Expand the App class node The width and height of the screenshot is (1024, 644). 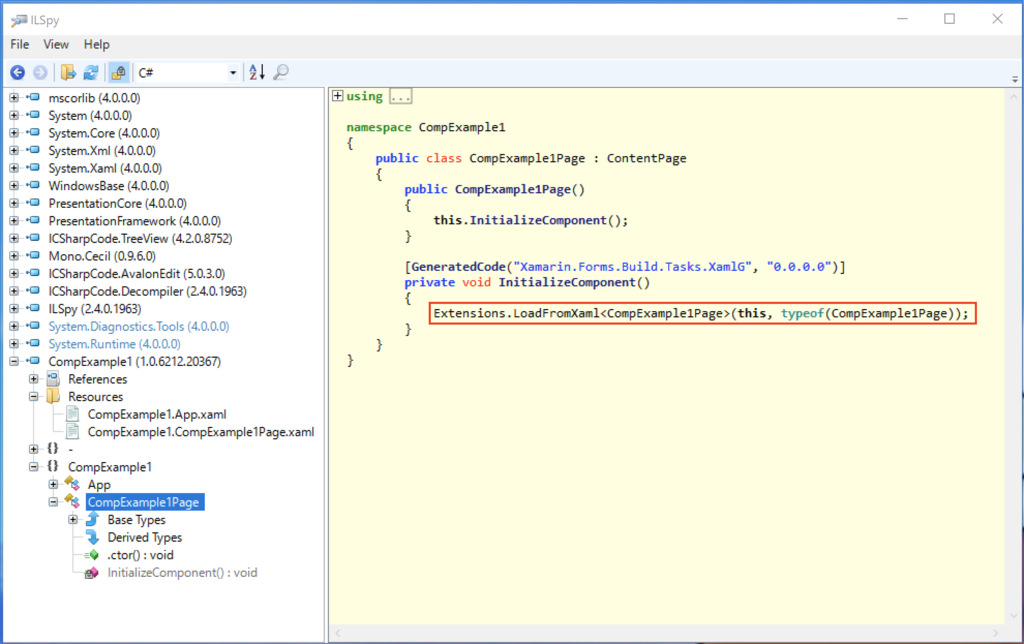53,485
